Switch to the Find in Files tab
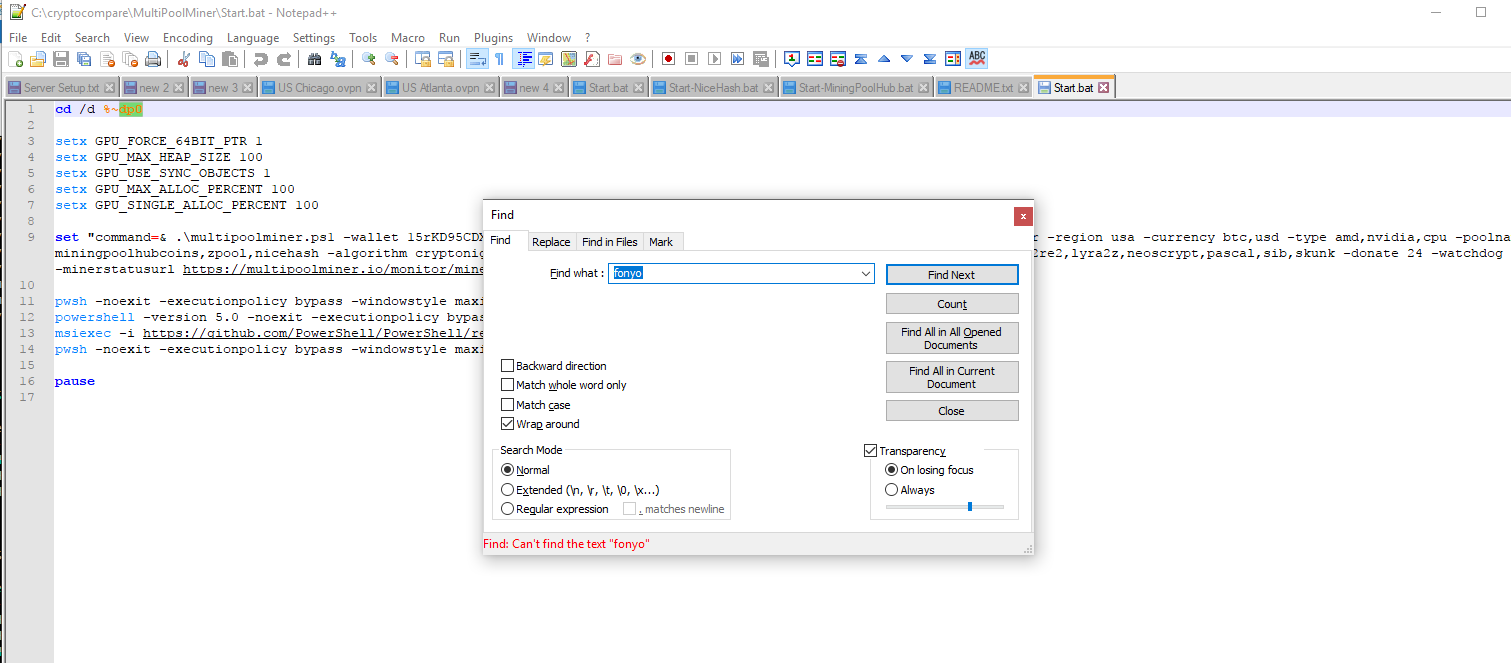 click(610, 241)
